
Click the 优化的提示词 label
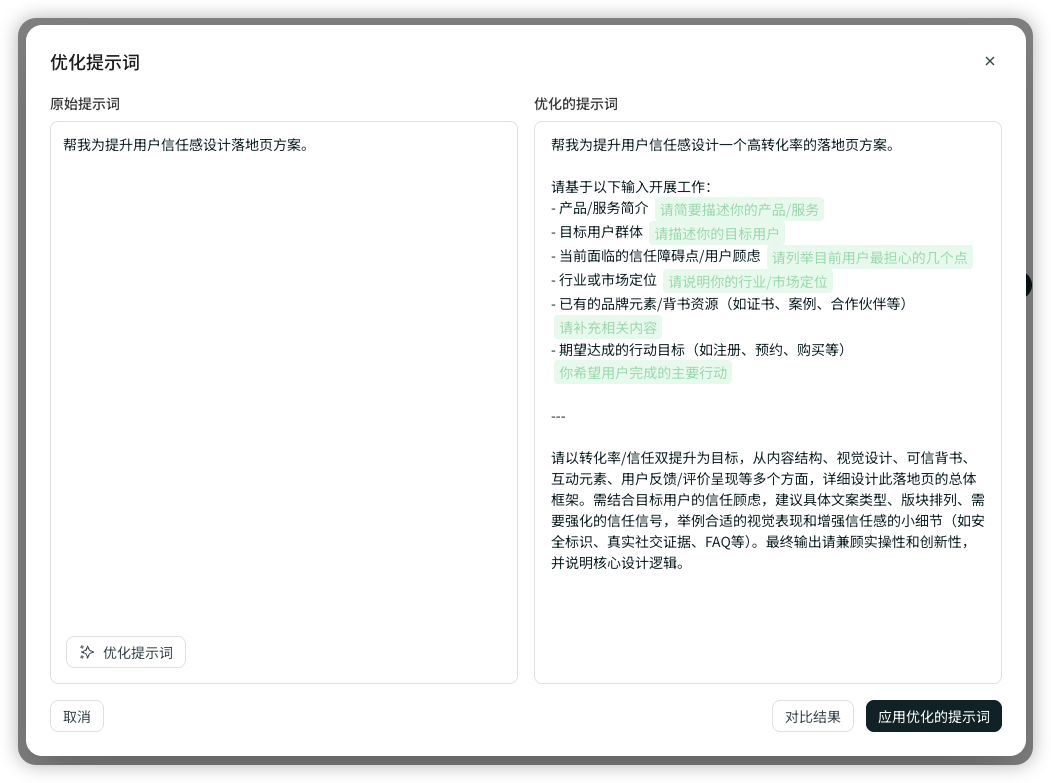click(576, 104)
